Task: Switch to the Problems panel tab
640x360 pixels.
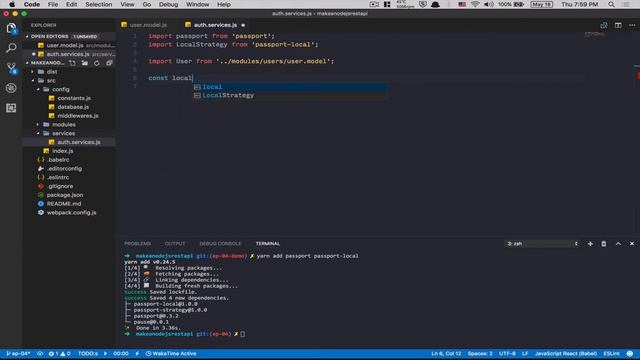Action: [x=137, y=244]
